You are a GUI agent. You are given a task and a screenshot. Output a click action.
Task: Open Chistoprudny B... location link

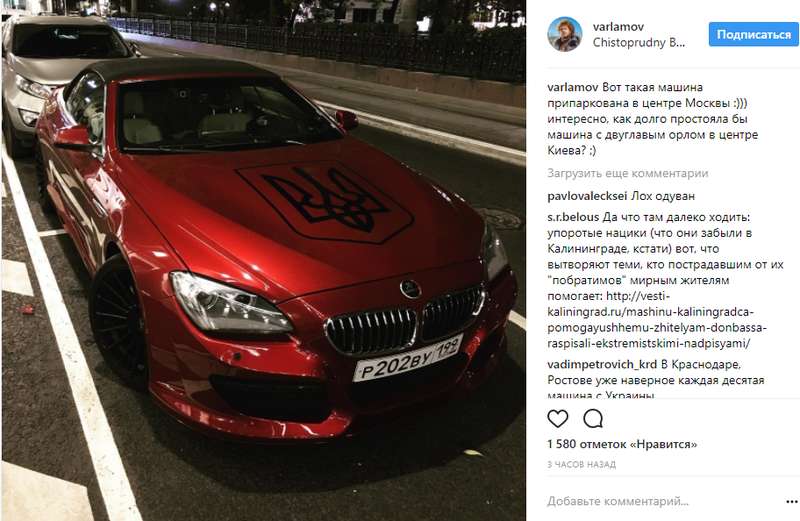click(639, 43)
